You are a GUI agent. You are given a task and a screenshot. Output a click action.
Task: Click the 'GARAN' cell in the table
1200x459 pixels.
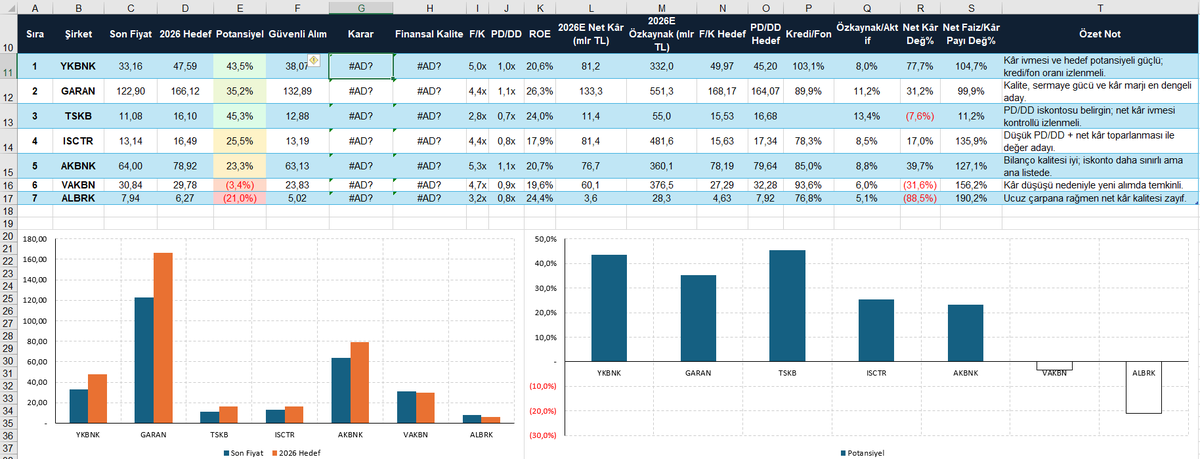tap(78, 91)
